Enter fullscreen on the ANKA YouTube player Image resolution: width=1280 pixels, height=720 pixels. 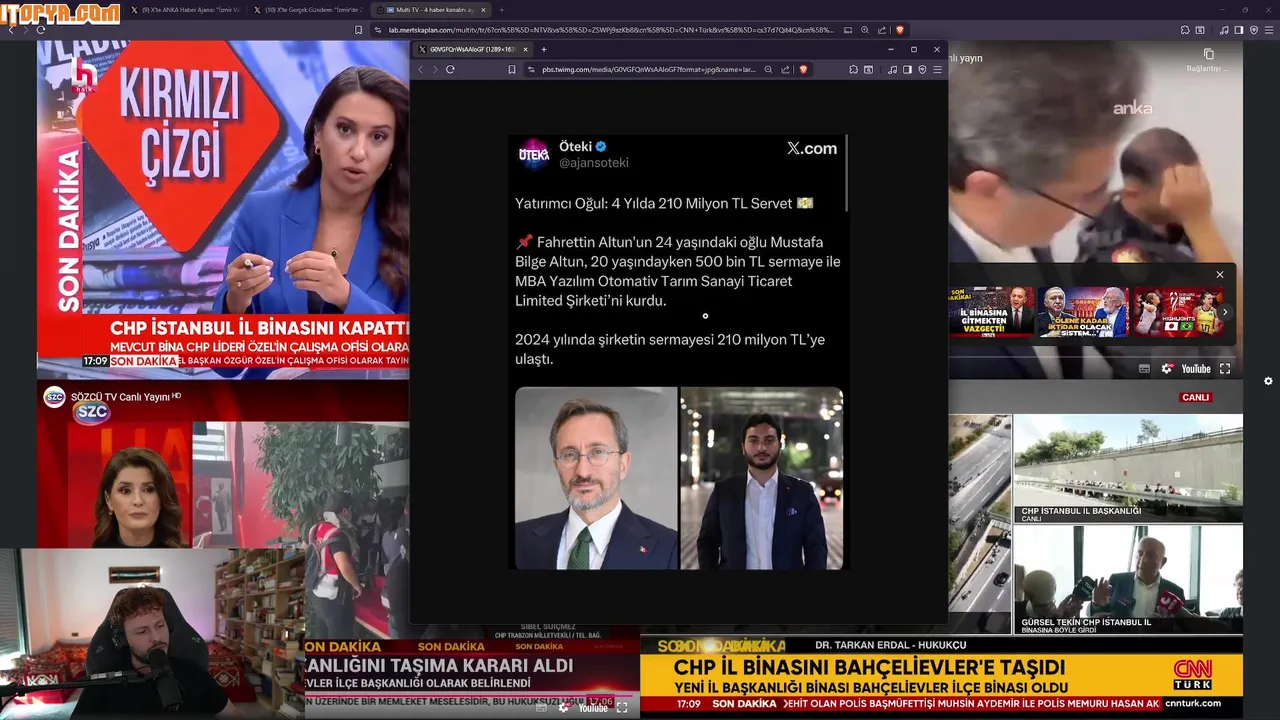coord(1225,368)
